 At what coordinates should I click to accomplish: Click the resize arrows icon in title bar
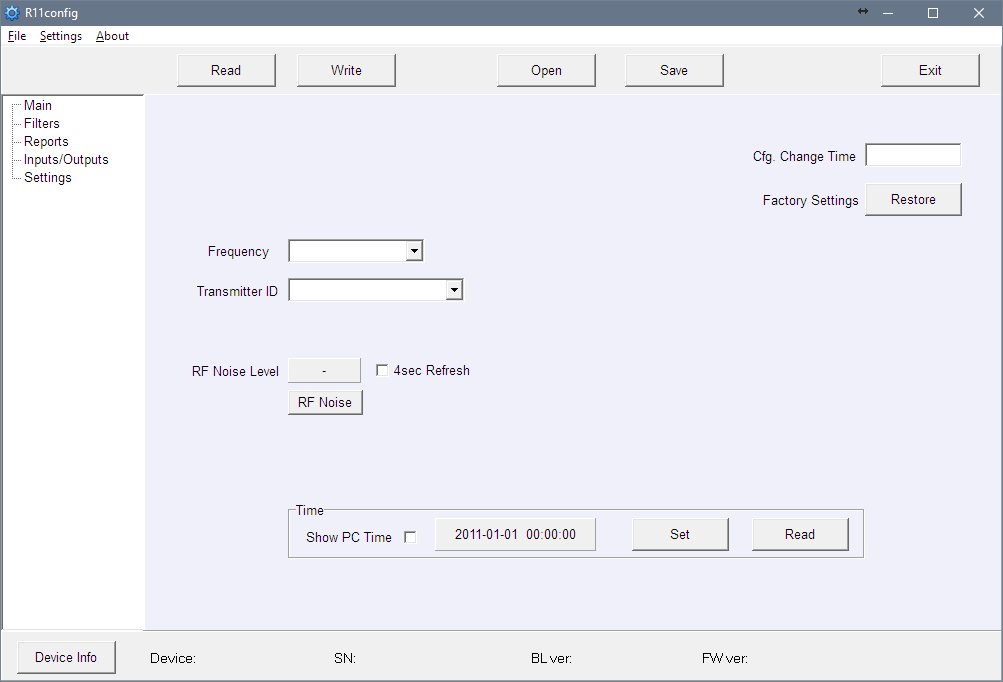tap(862, 12)
